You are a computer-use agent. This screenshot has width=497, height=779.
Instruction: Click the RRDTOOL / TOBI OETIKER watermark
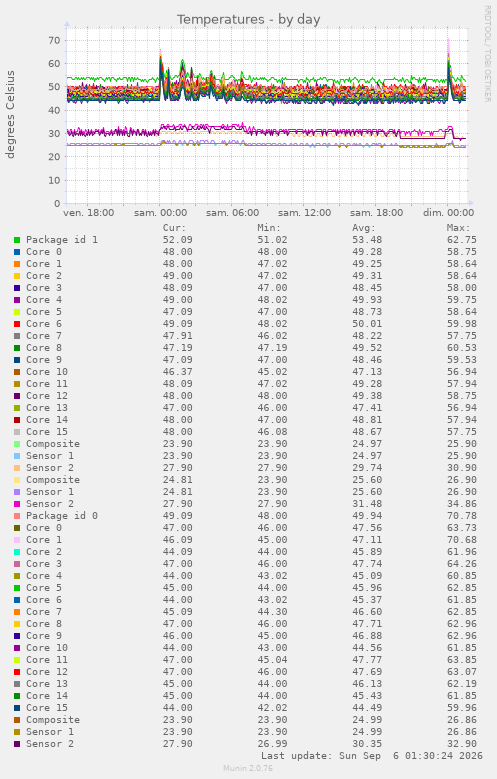coord(488,54)
